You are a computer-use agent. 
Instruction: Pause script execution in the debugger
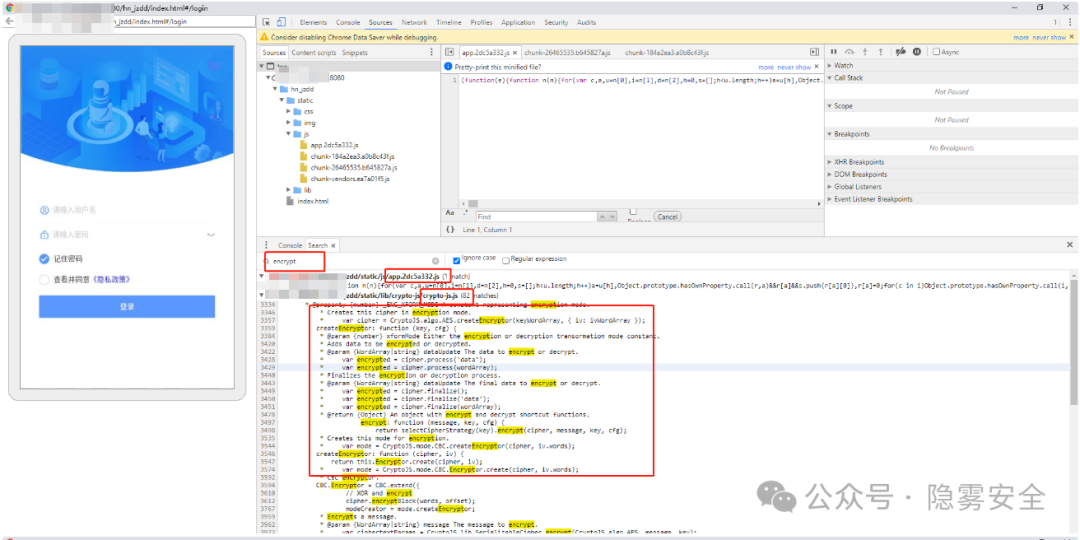(834, 52)
